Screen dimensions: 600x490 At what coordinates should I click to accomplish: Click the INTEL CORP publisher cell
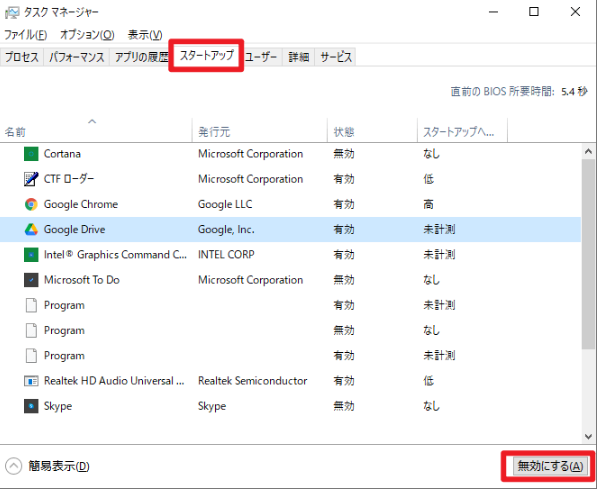tap(226, 255)
